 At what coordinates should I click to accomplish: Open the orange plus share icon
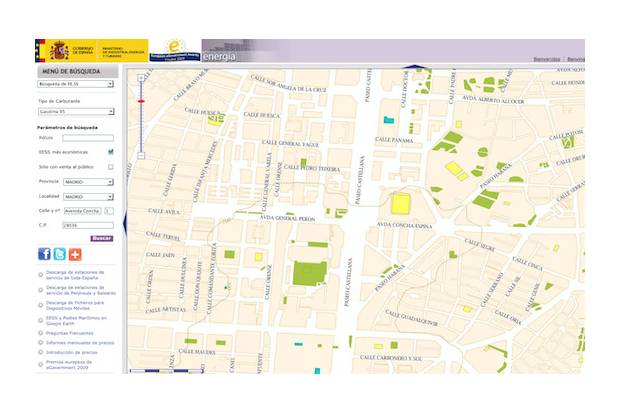pos(75,254)
